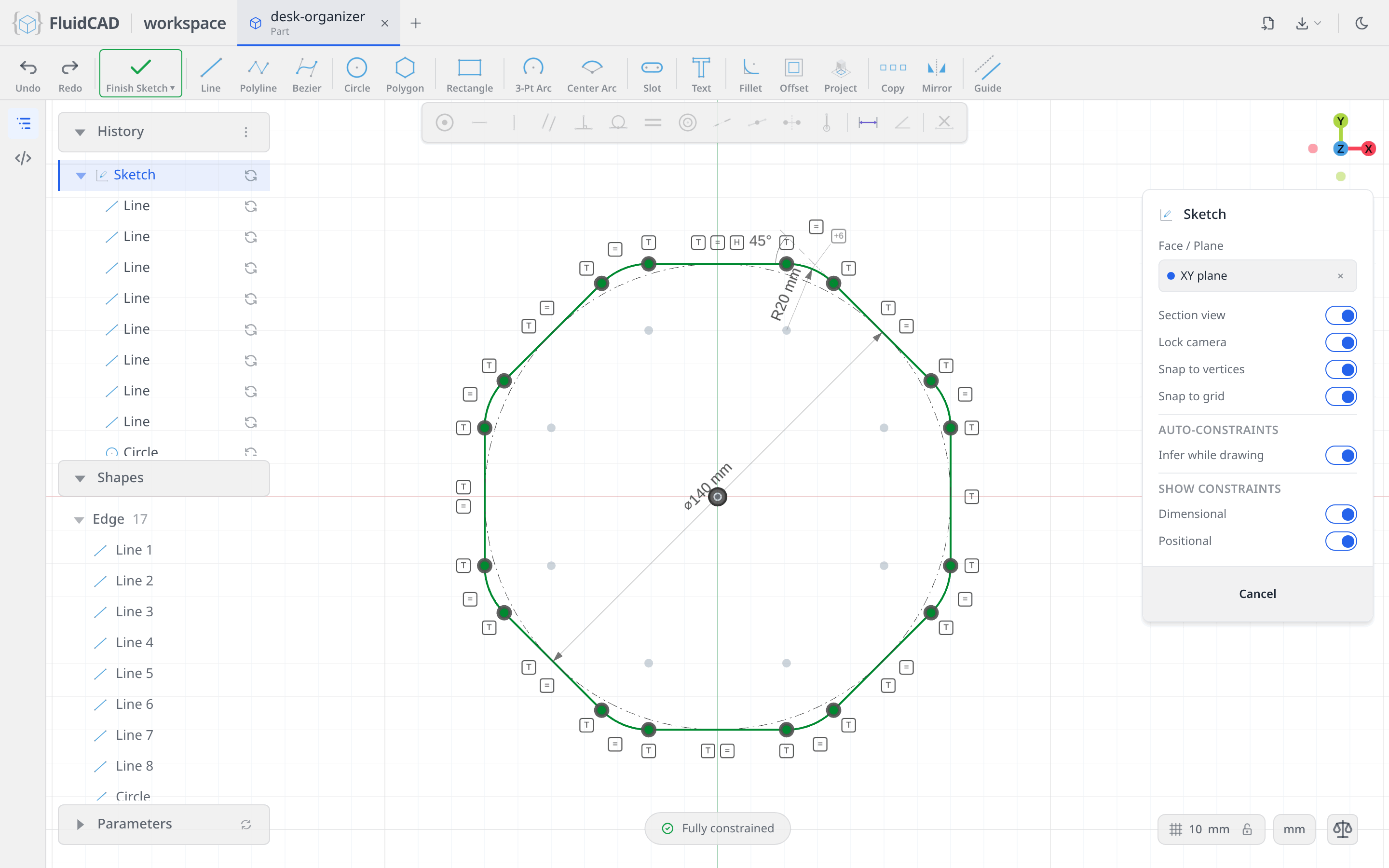This screenshot has height=868, width=1389.
Task: Switch to the desk-organizer tab
Action: pos(318,23)
